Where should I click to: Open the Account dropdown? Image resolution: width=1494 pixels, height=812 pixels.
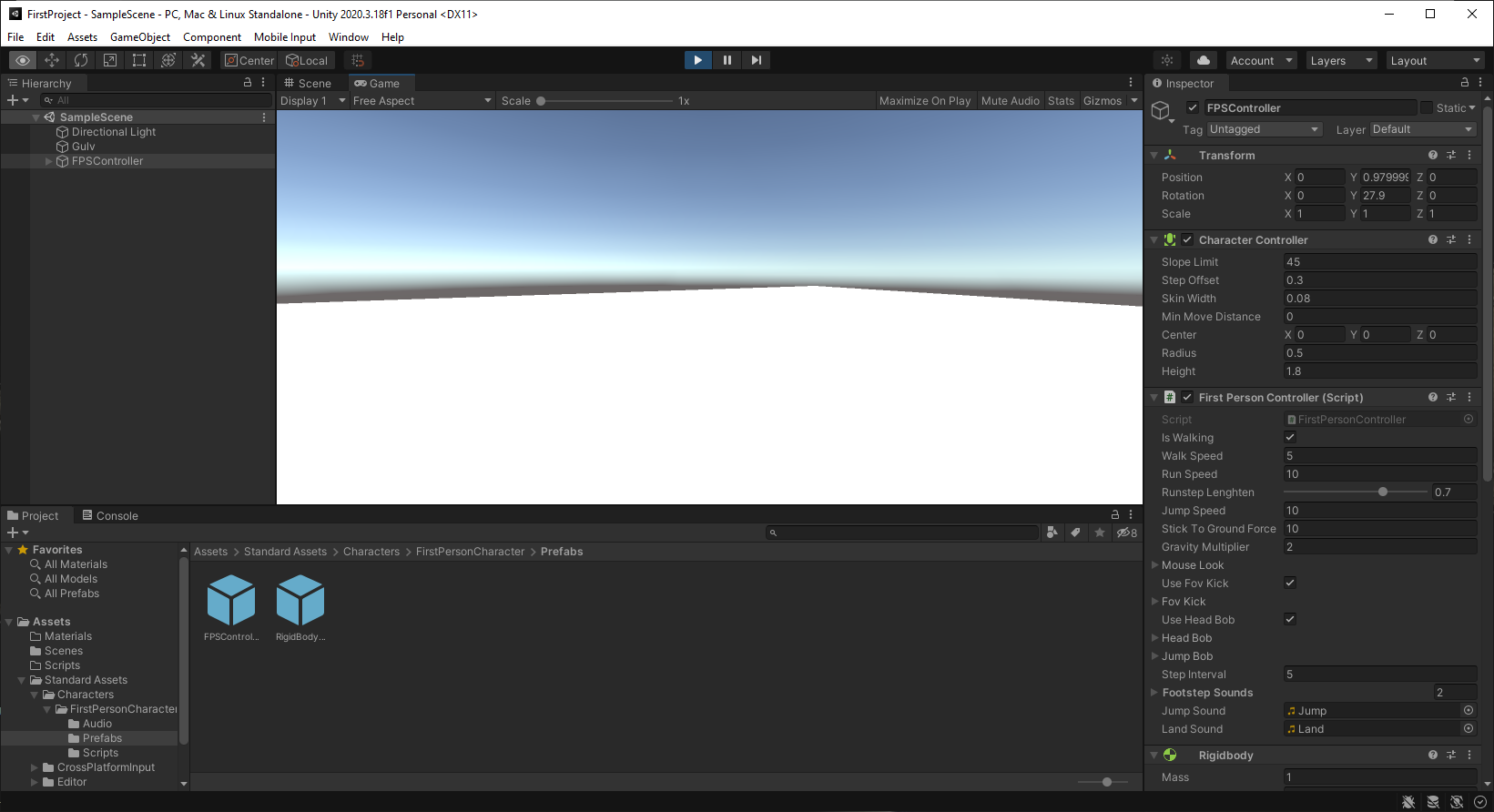(1262, 60)
